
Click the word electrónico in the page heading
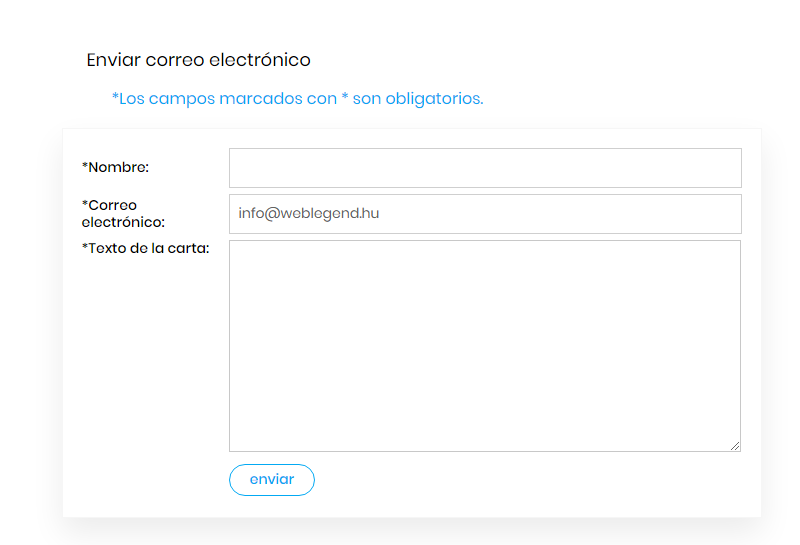259,60
